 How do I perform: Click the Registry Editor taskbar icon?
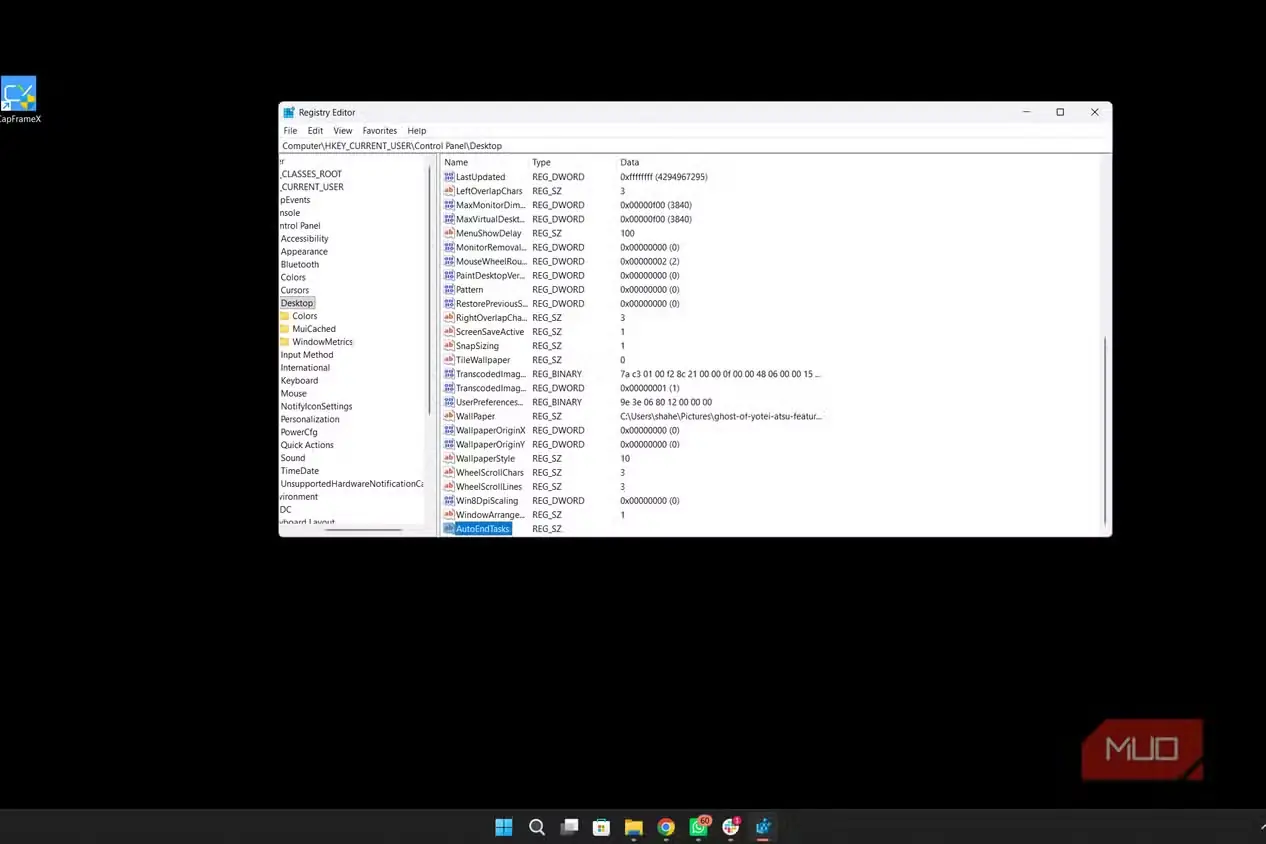click(763, 827)
